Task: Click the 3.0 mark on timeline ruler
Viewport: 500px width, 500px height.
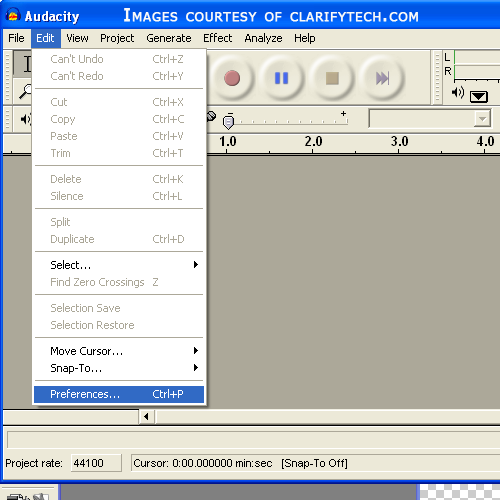Action: click(399, 142)
